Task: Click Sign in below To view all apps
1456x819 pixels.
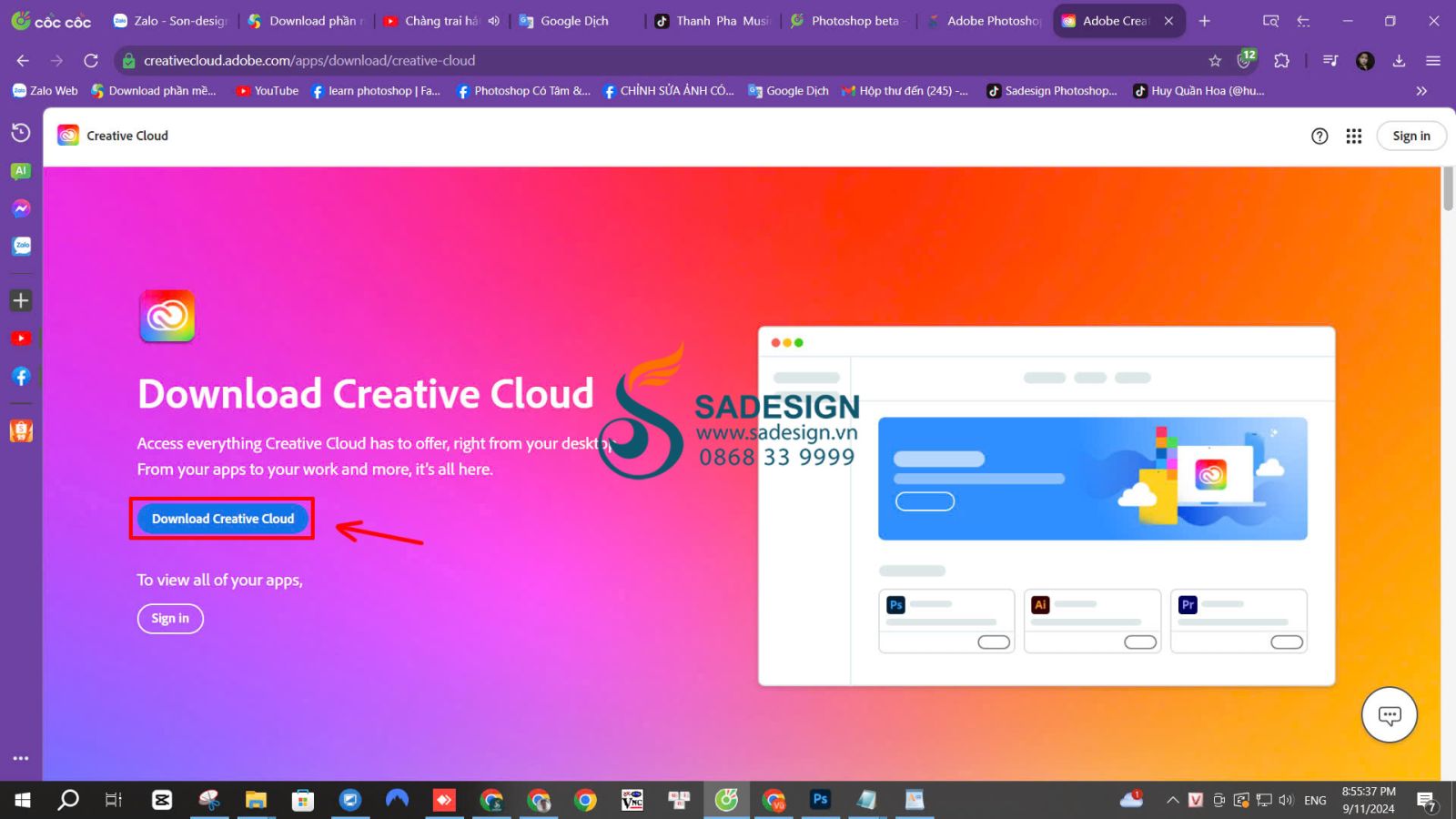Action: pyautogui.click(x=170, y=618)
